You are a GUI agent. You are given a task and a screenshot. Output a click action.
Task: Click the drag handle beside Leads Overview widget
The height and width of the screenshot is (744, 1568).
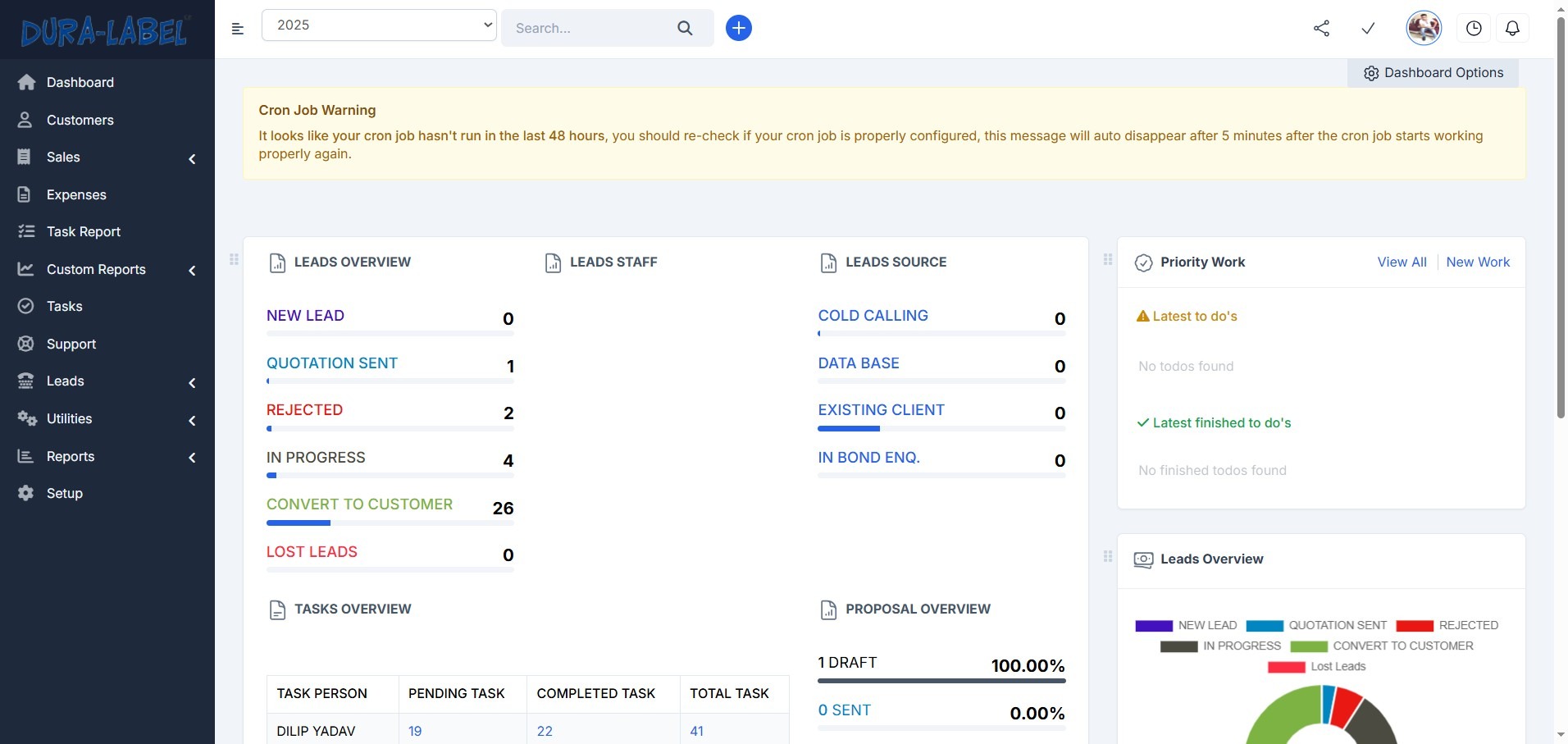point(234,259)
